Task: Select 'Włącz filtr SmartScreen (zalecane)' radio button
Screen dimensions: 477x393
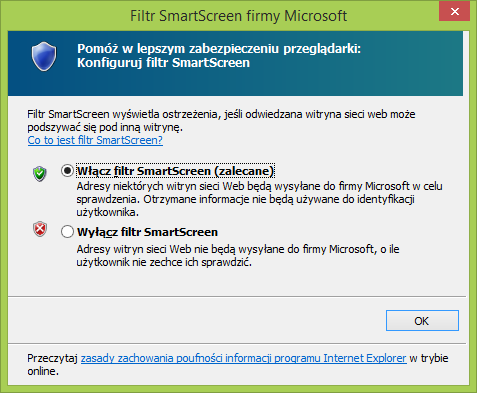Action: tap(67, 171)
